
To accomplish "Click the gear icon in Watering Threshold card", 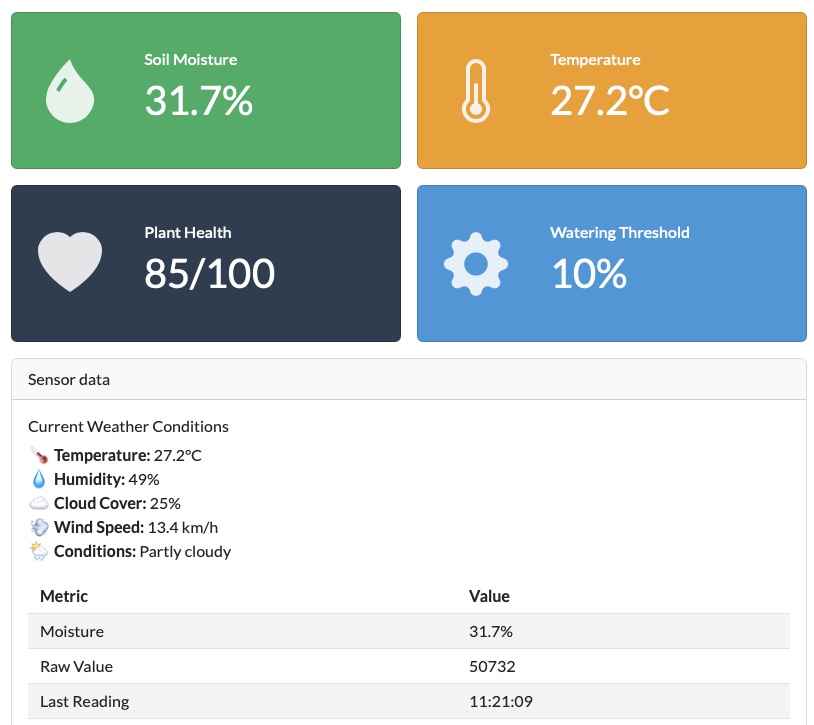I will [476, 263].
